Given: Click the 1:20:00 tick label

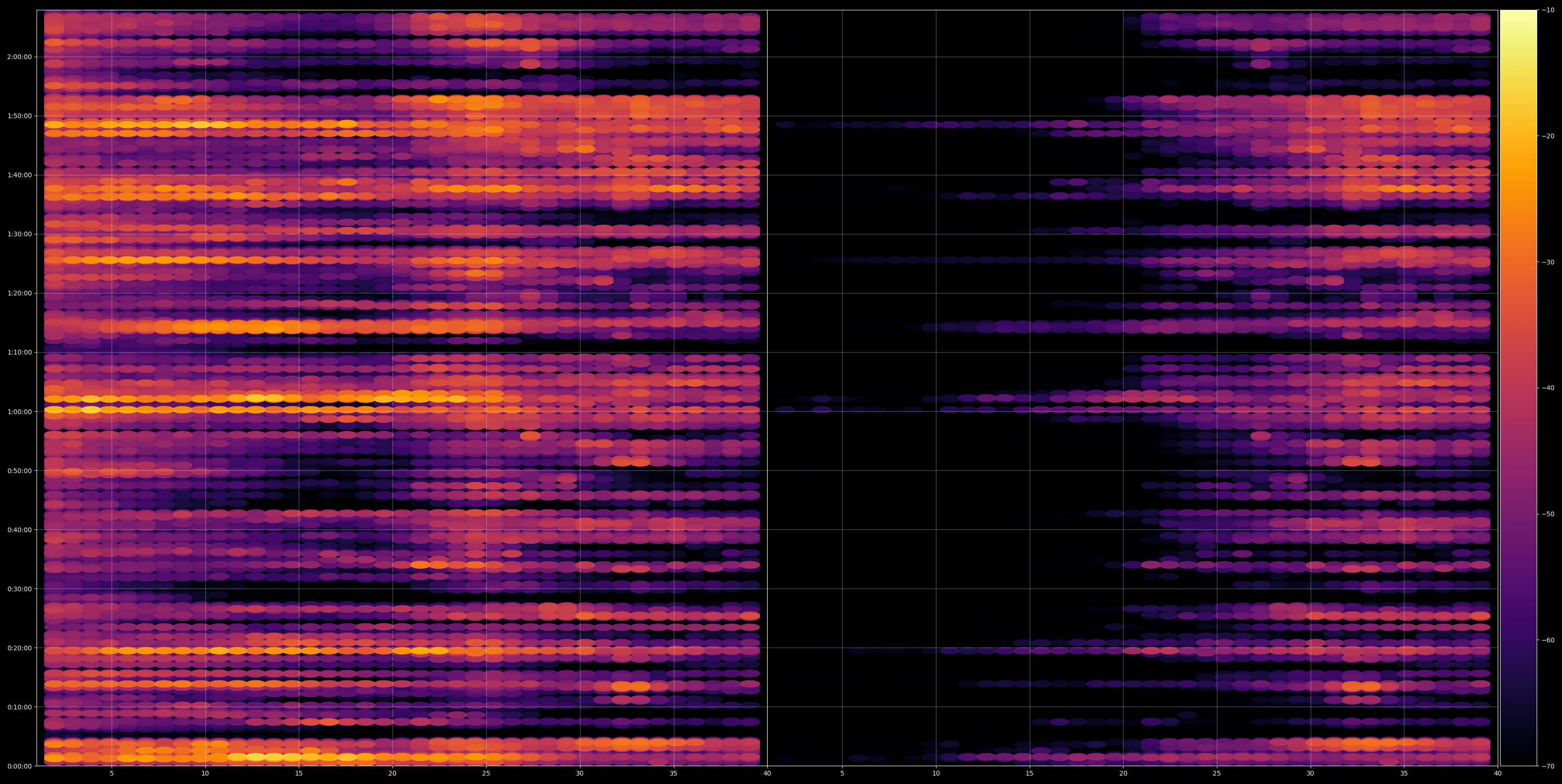Looking at the screenshot, I should 19,293.
